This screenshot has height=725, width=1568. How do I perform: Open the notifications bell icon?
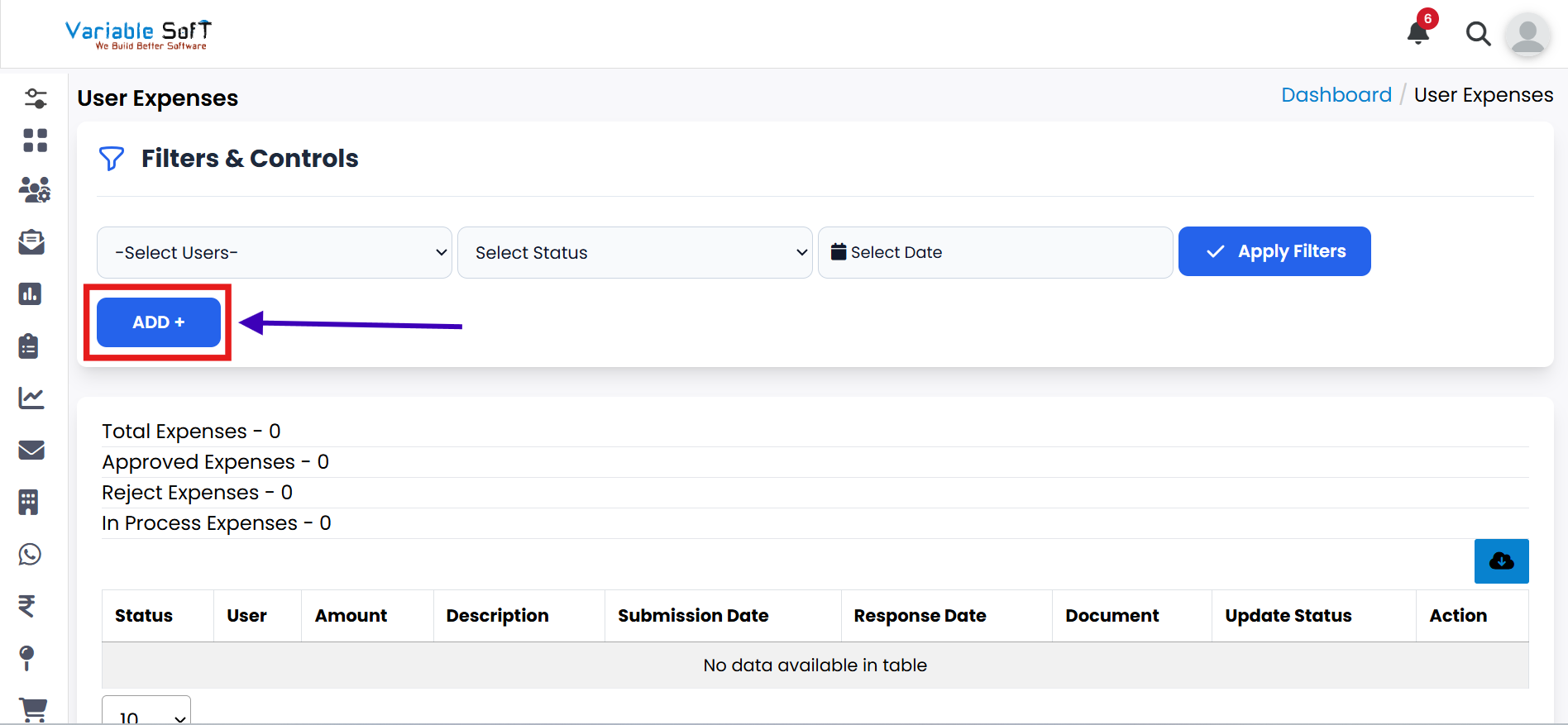click(x=1418, y=32)
